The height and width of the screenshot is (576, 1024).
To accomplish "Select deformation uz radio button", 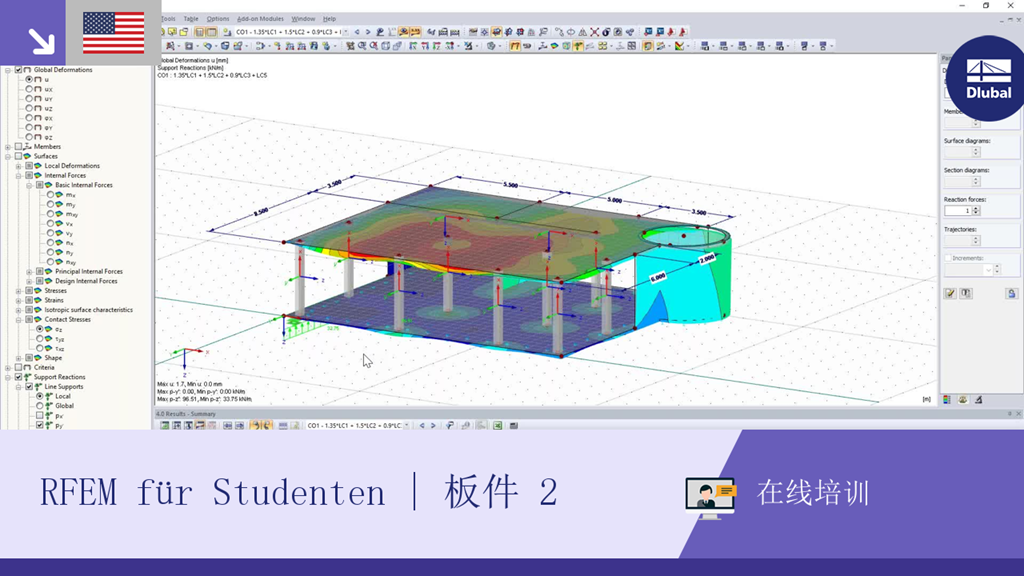I will (x=29, y=108).
